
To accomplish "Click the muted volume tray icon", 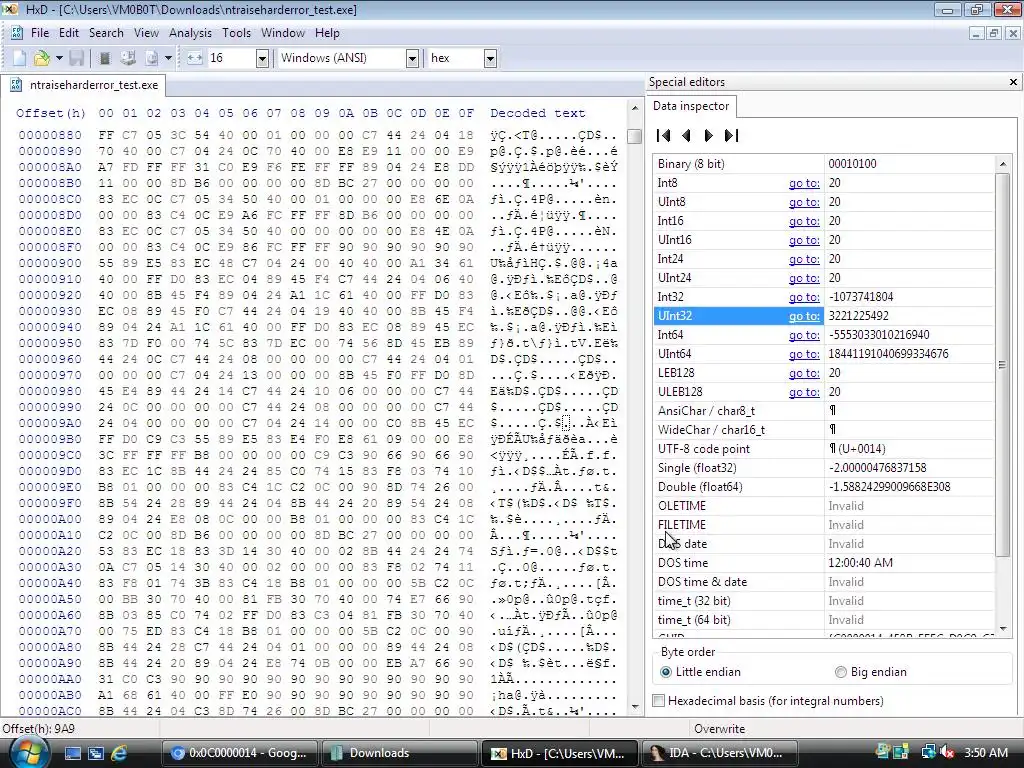I will click(947, 753).
